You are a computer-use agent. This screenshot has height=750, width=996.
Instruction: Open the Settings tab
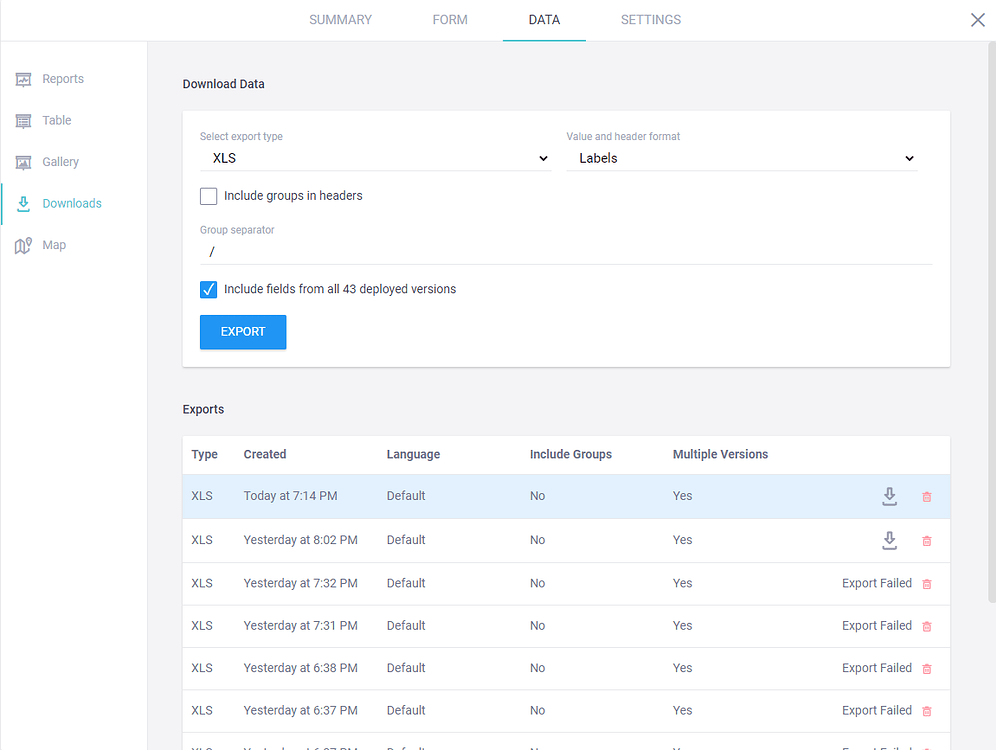tap(650, 19)
